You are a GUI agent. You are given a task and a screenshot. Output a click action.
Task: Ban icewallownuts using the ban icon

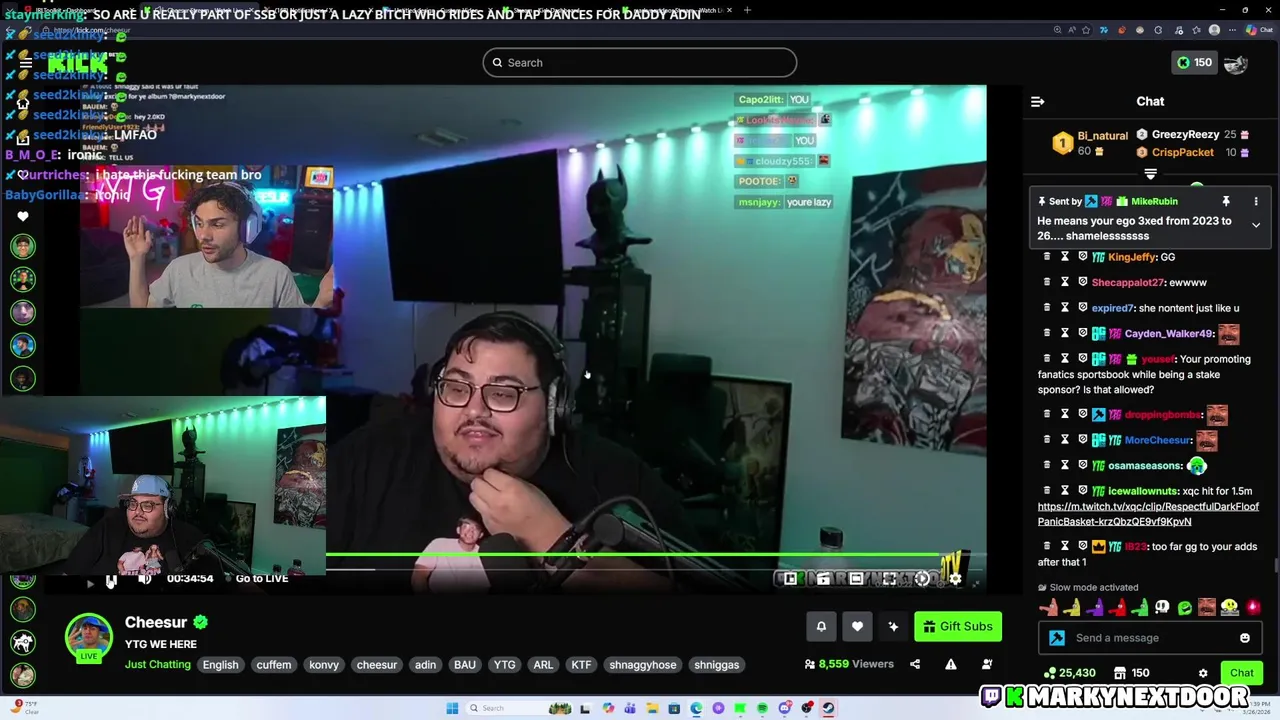pos(1082,490)
